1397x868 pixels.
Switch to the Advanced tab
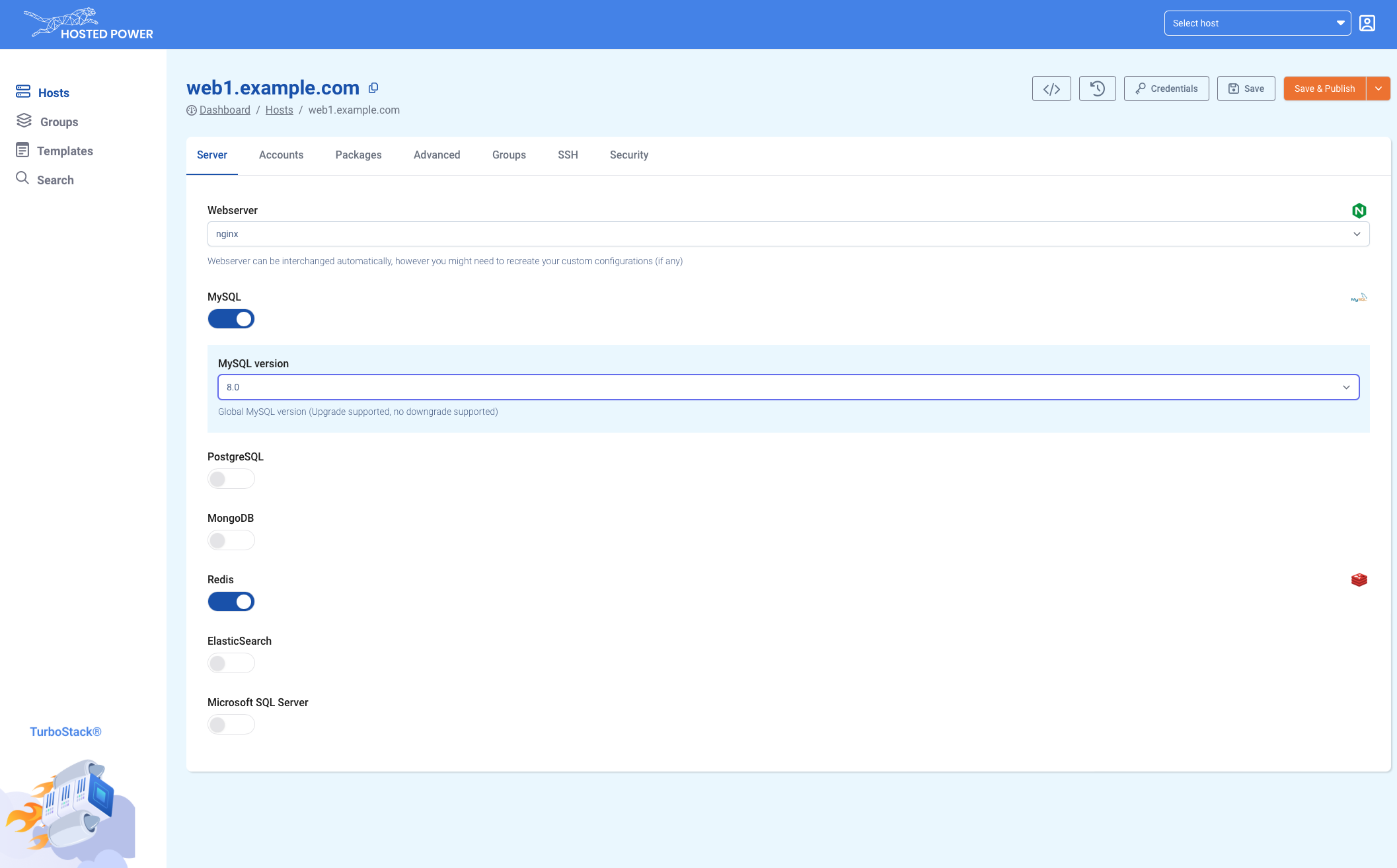pyautogui.click(x=437, y=155)
